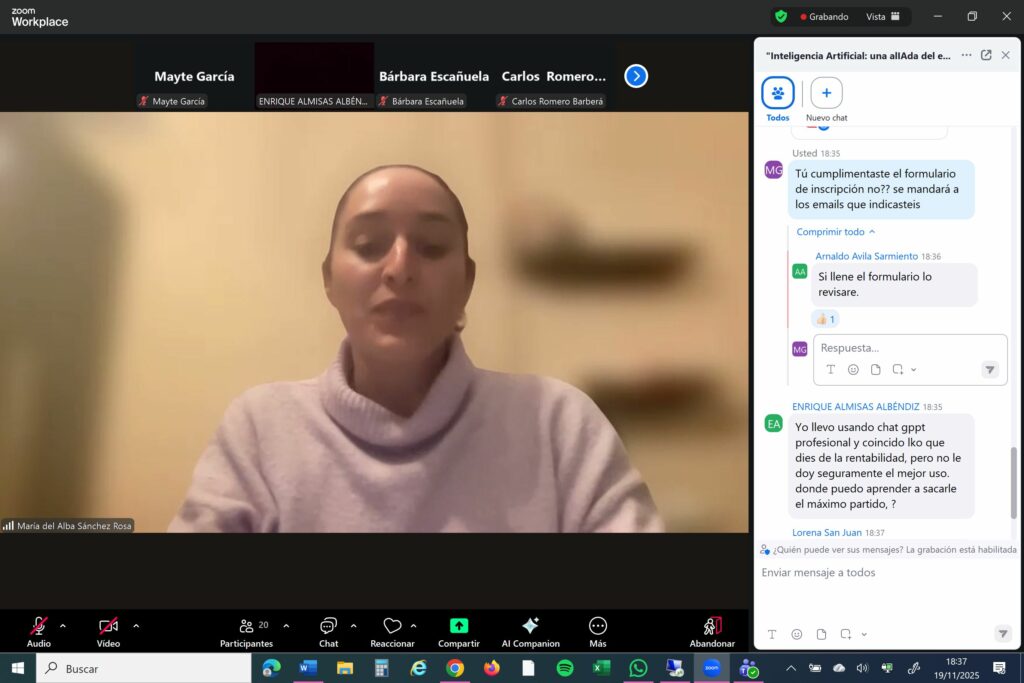1024x683 pixels.
Task: Toggle the Chat panel icon
Action: pyautogui.click(x=328, y=627)
